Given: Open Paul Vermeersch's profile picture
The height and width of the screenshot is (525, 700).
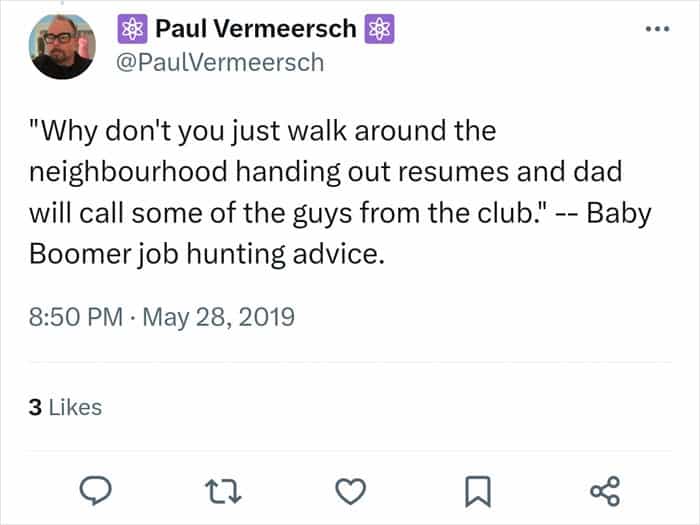Looking at the screenshot, I should [x=63, y=46].
